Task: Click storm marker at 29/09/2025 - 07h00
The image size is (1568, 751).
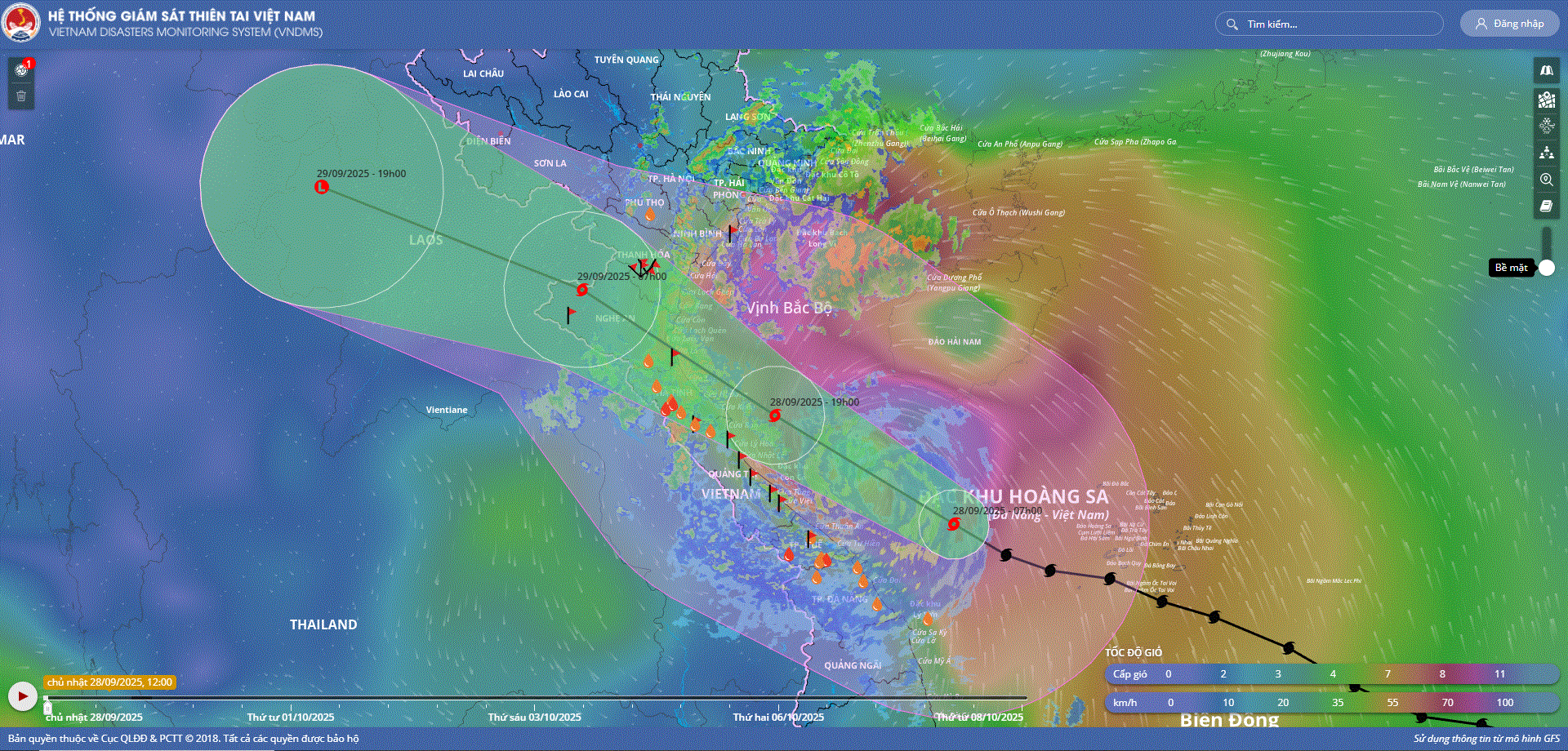Action: coord(582,290)
